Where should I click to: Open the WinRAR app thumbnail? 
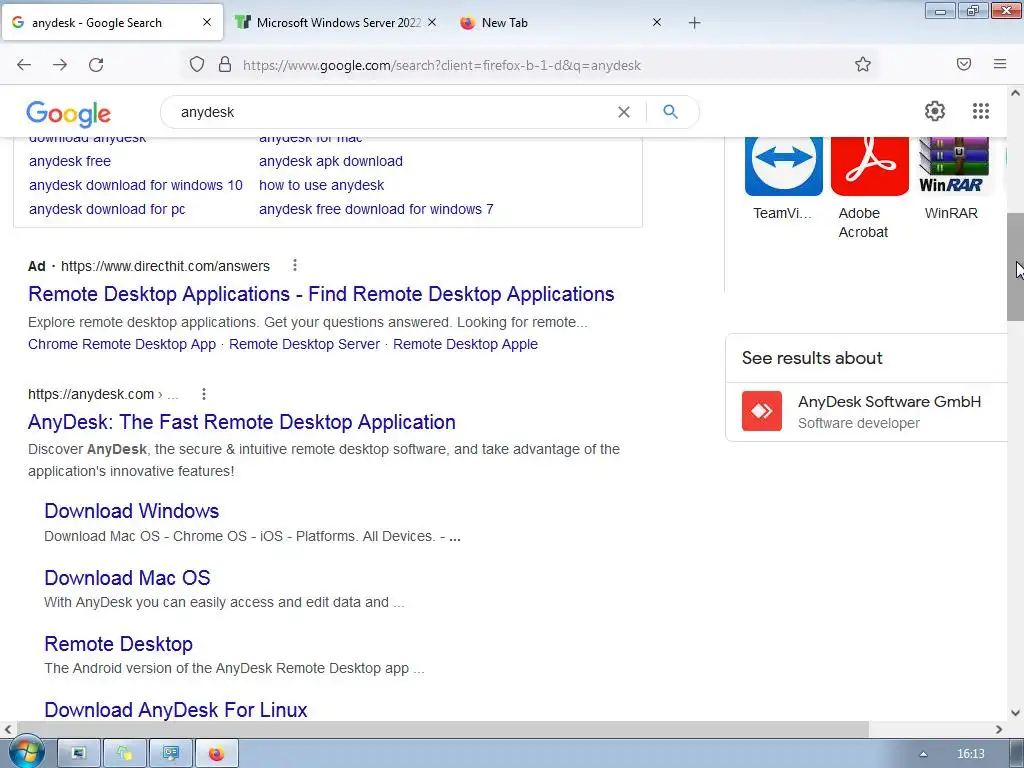coord(953,167)
